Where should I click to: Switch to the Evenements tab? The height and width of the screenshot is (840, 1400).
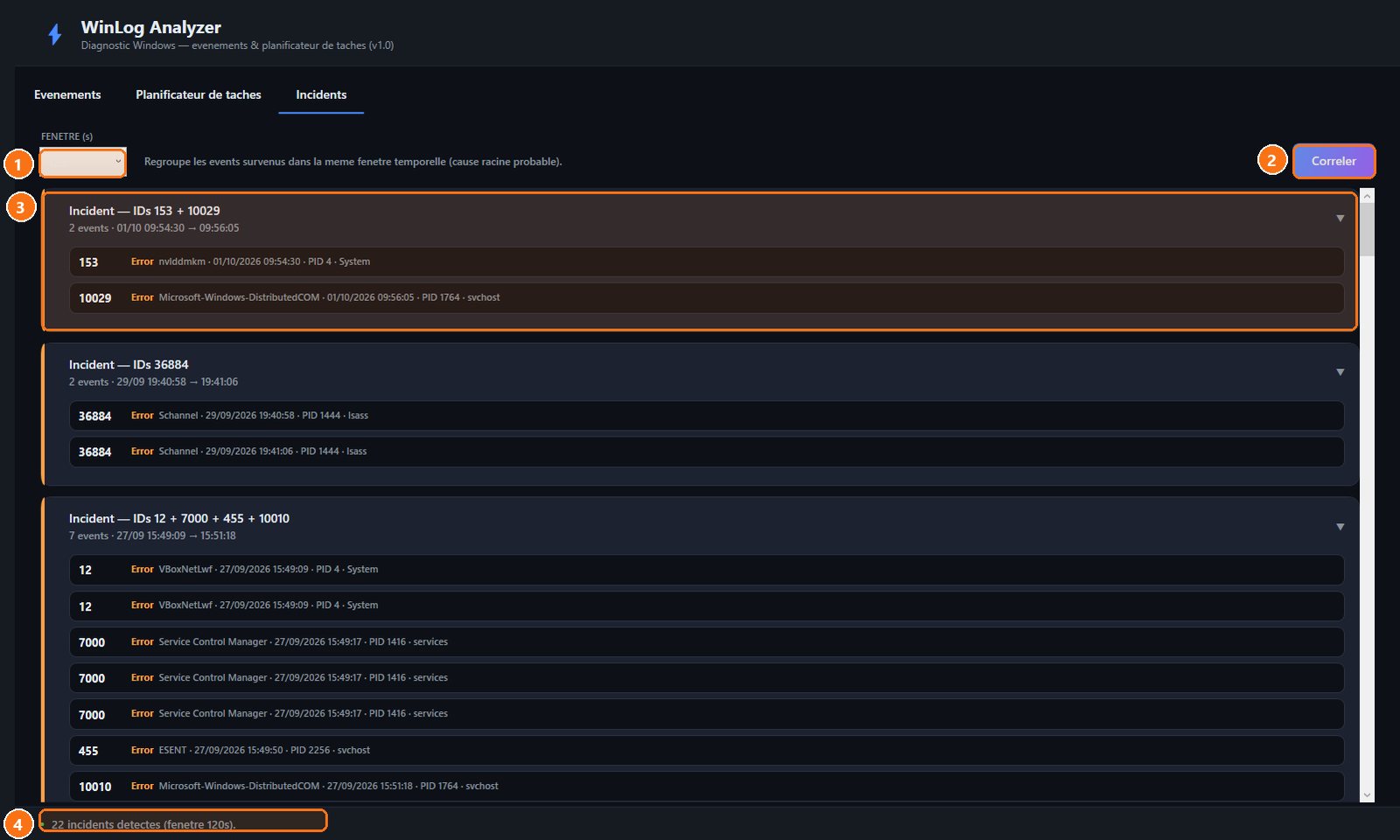tap(67, 94)
